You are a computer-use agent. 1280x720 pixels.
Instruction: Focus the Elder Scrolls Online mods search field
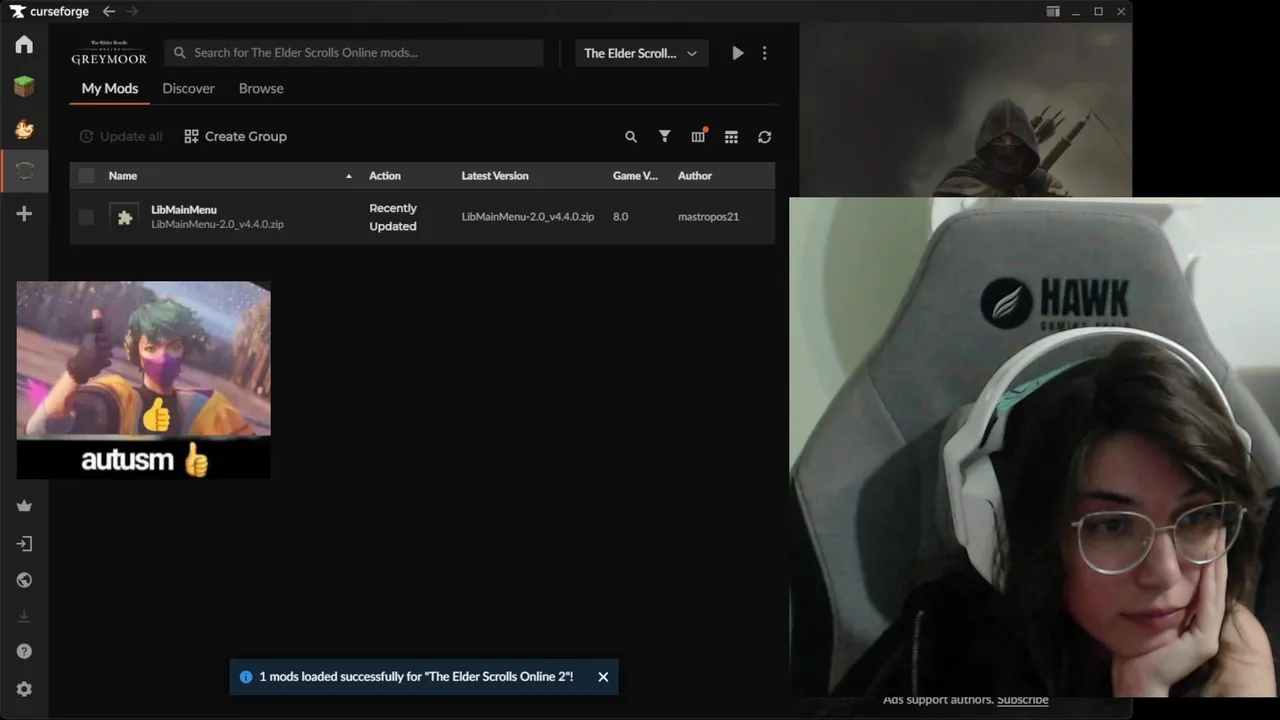354,53
